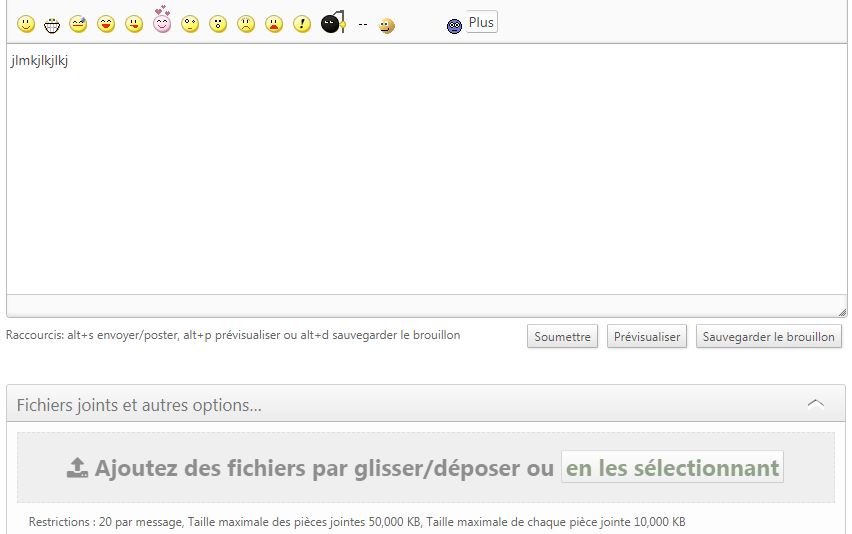
Task: Preview the message with Prévisualiser
Action: tap(647, 336)
